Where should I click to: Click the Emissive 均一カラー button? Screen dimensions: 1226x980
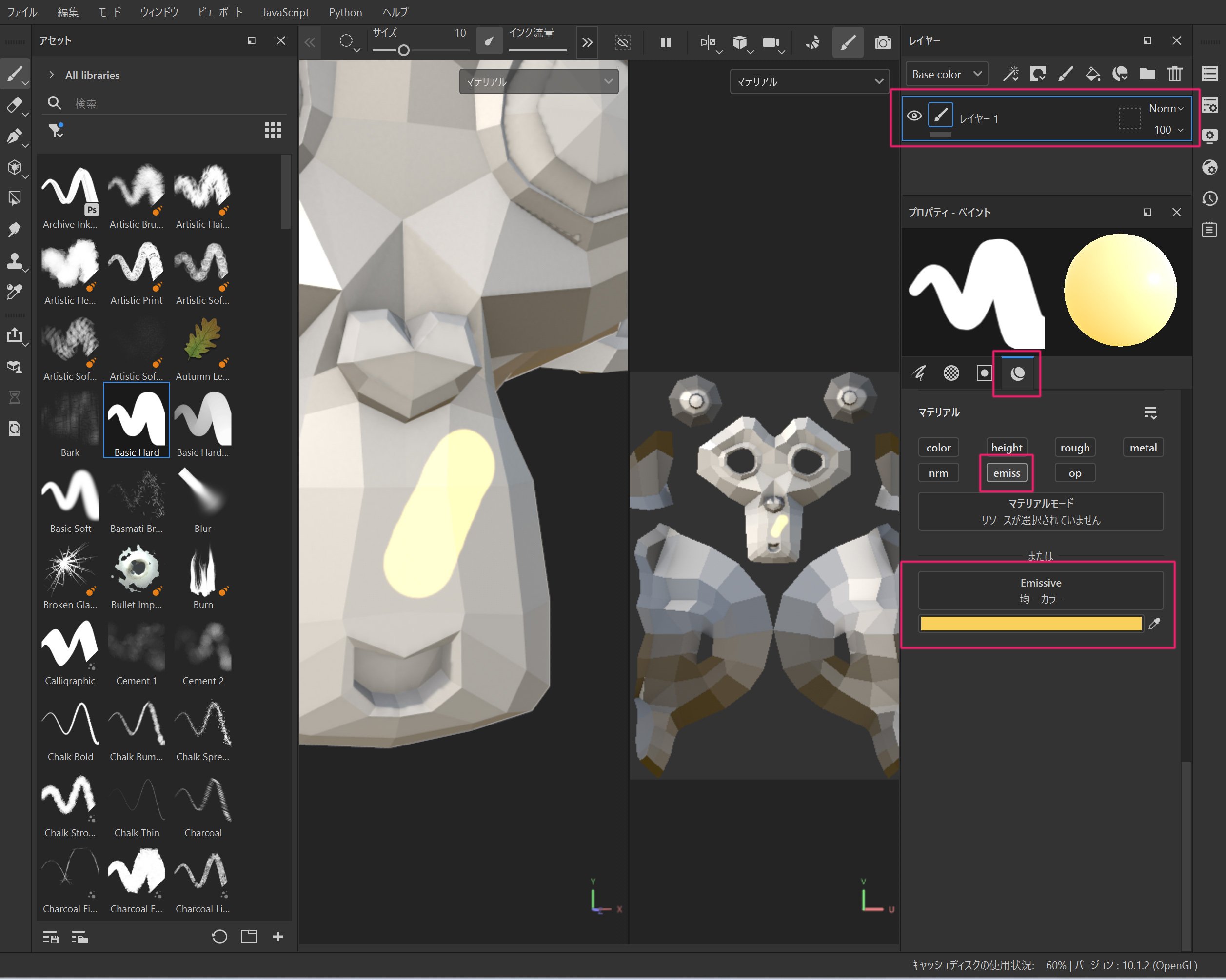(x=1041, y=590)
